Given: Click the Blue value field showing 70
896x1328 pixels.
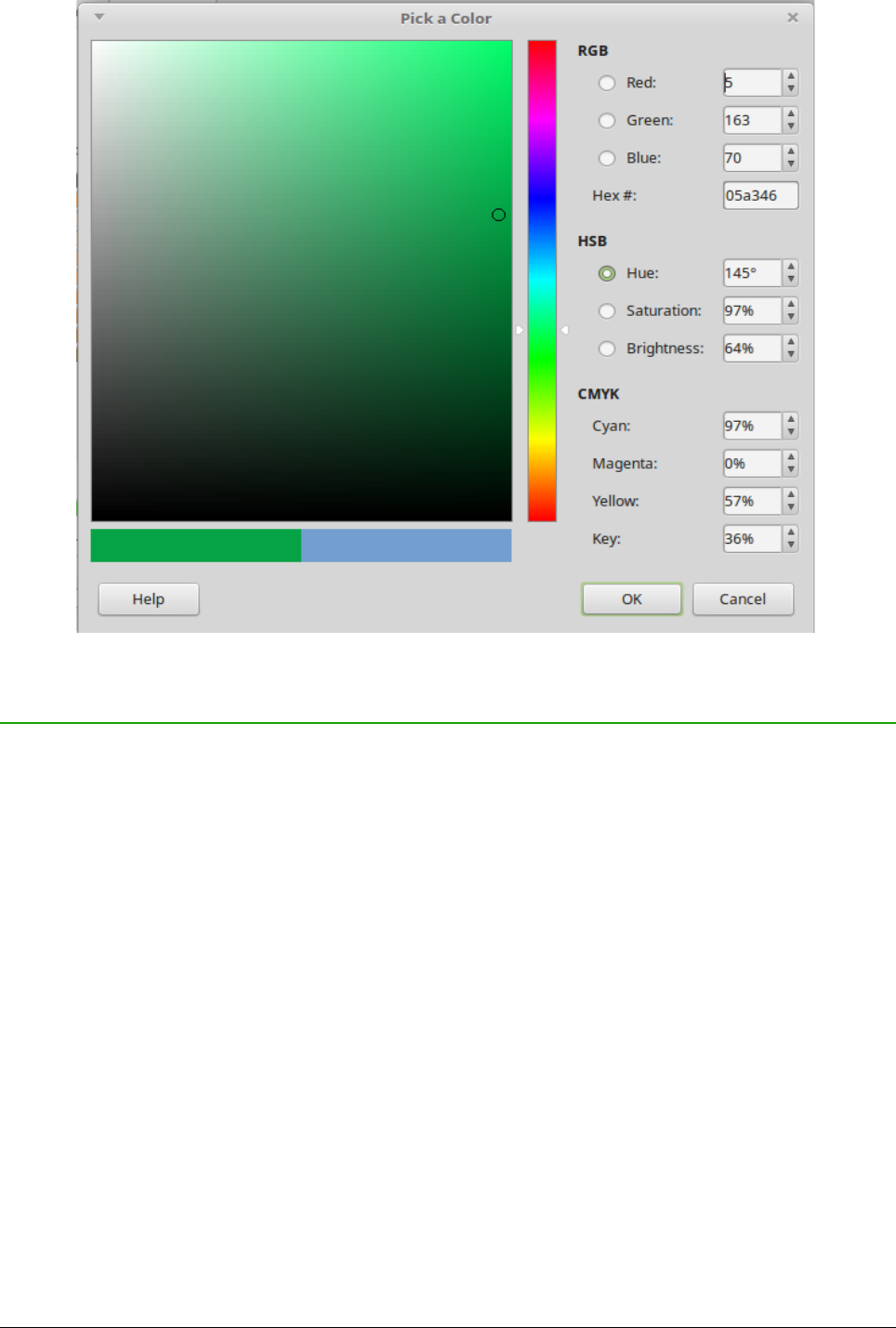Looking at the screenshot, I should [x=753, y=158].
